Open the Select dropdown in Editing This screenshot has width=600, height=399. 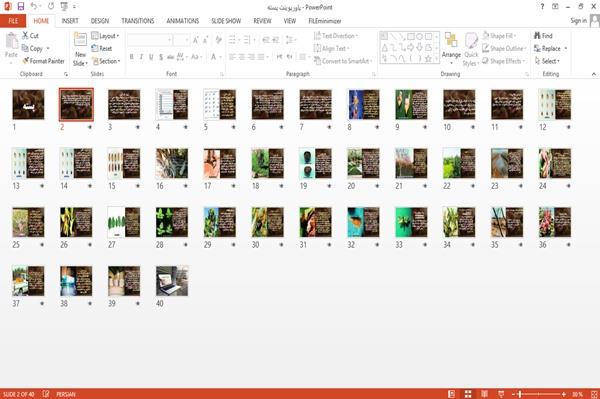548,61
